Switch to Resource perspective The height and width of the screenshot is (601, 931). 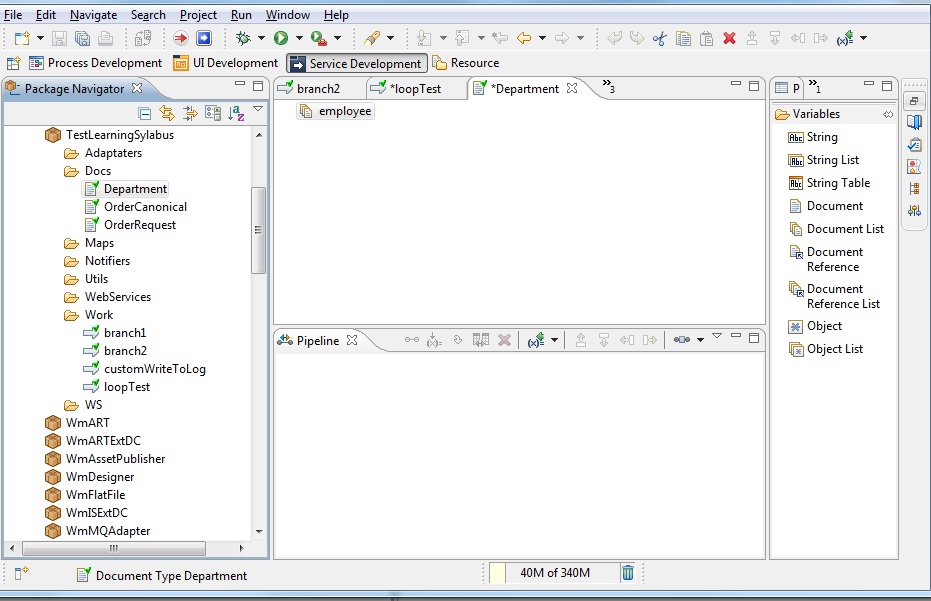pos(466,63)
